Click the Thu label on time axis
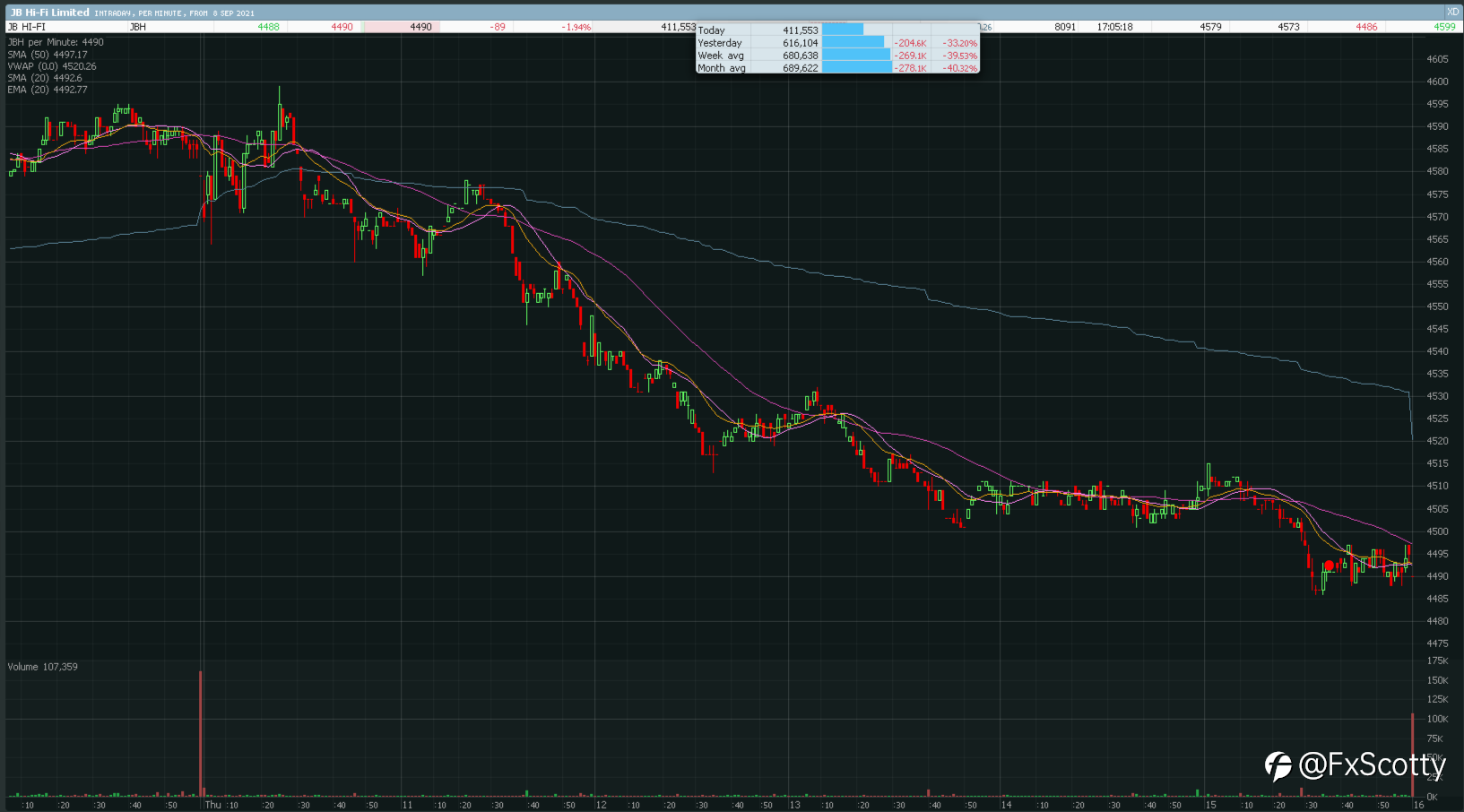Image resolution: width=1464 pixels, height=812 pixels. (212, 805)
